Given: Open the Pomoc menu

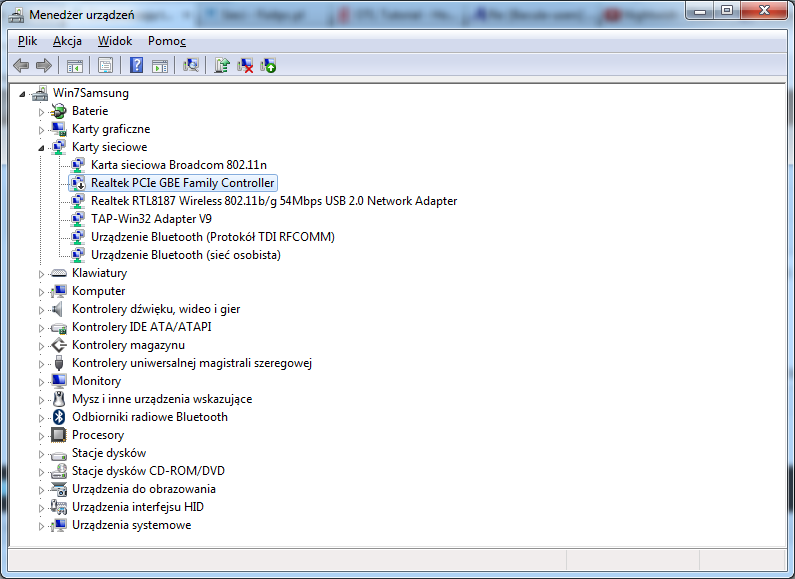Looking at the screenshot, I should coord(167,41).
